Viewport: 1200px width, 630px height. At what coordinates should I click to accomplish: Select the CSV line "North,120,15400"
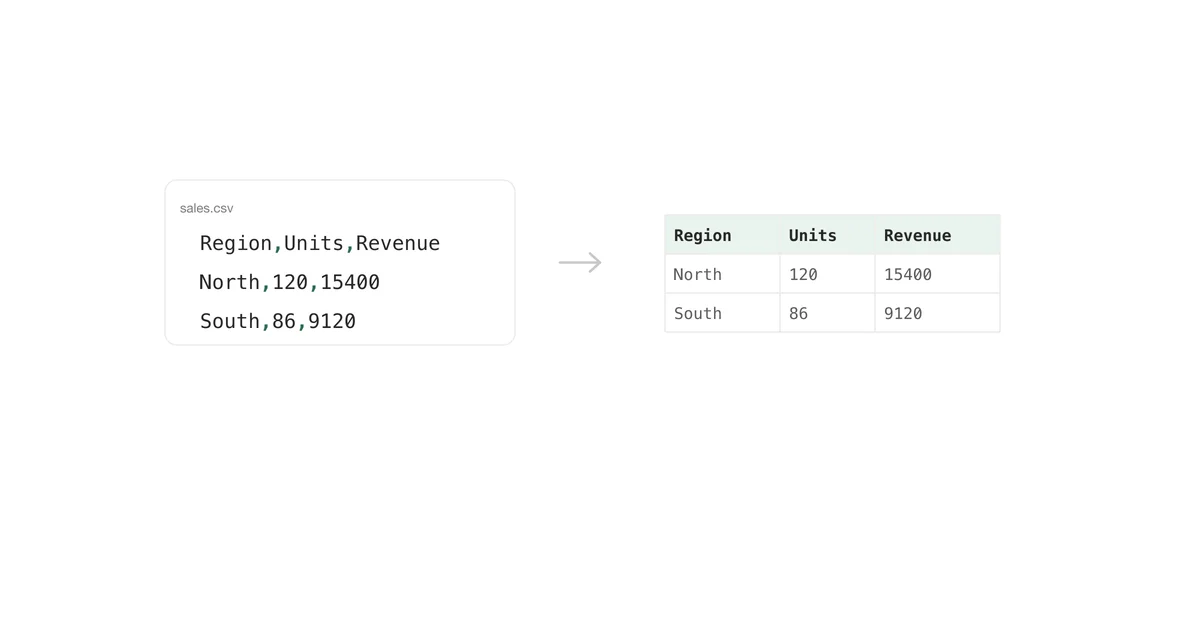pos(290,282)
